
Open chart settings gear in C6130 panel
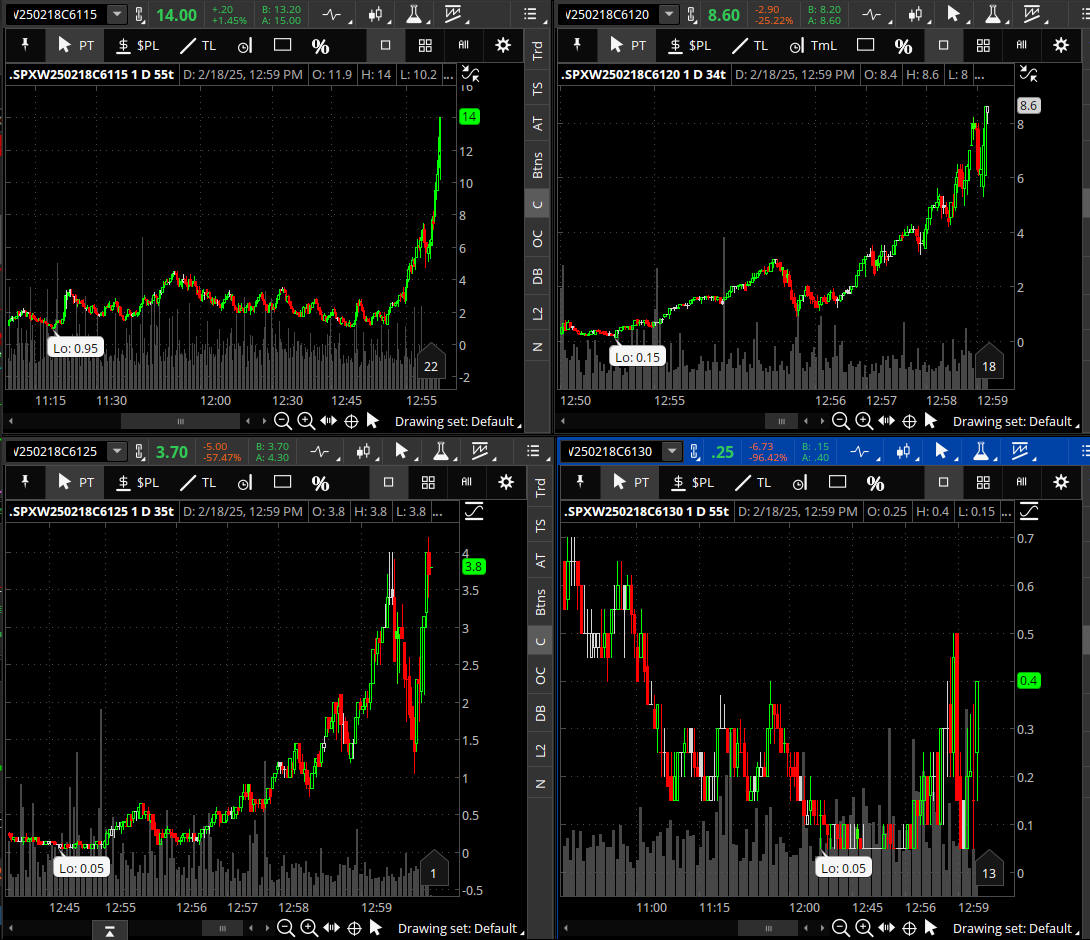point(1060,482)
